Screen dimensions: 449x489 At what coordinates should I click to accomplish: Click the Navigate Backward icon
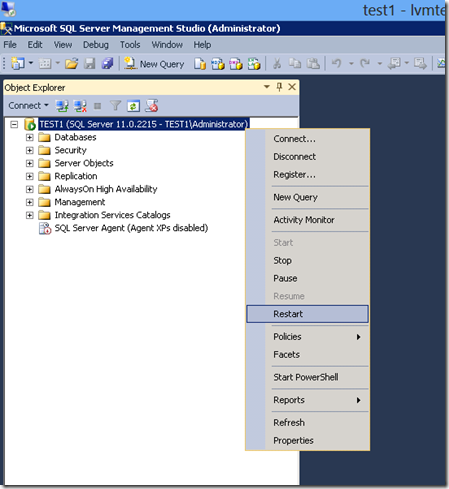tap(394, 63)
